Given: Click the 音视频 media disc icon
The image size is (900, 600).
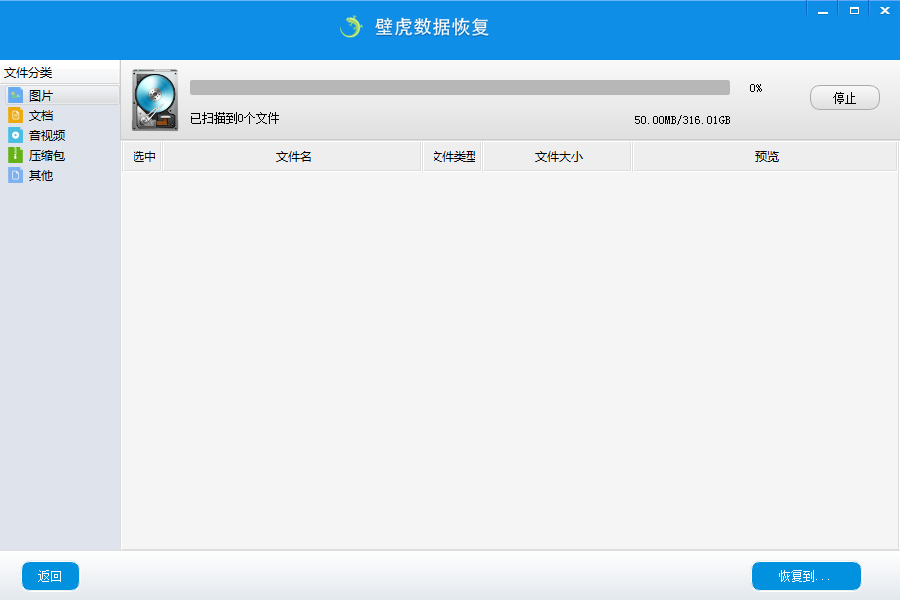Looking at the screenshot, I should click(x=15, y=136).
